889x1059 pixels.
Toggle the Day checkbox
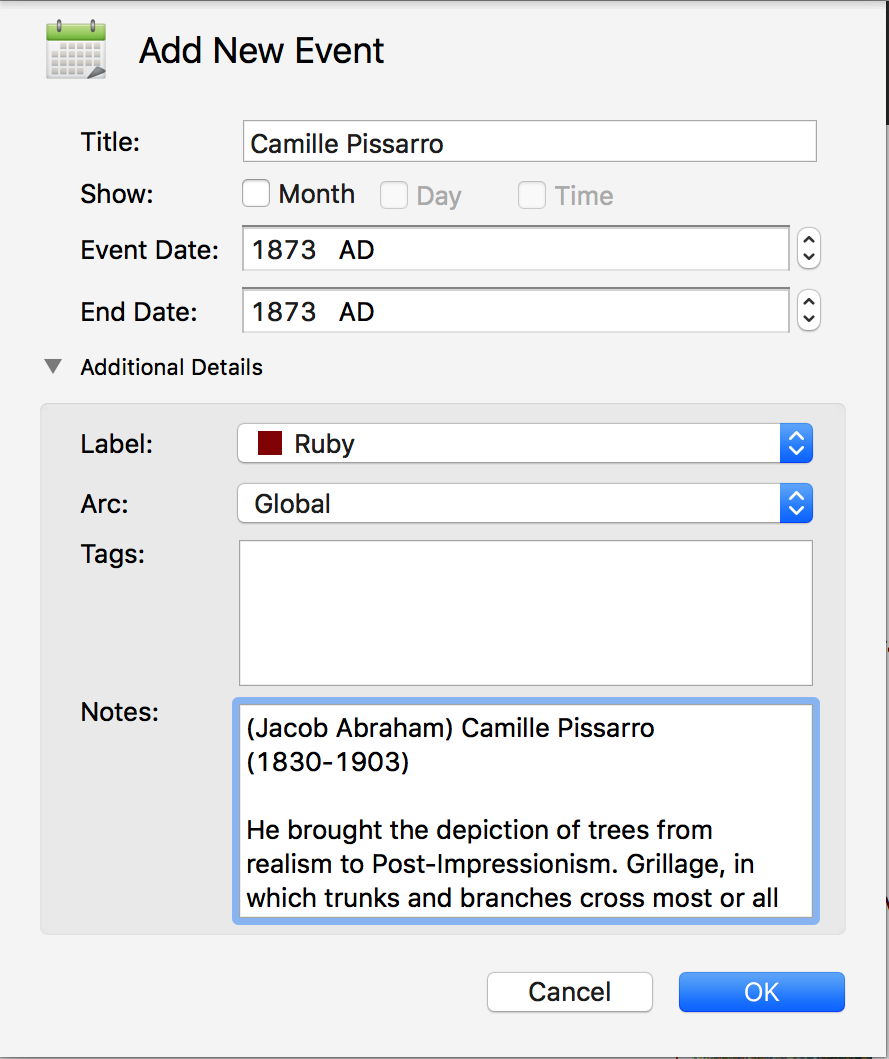(x=394, y=195)
